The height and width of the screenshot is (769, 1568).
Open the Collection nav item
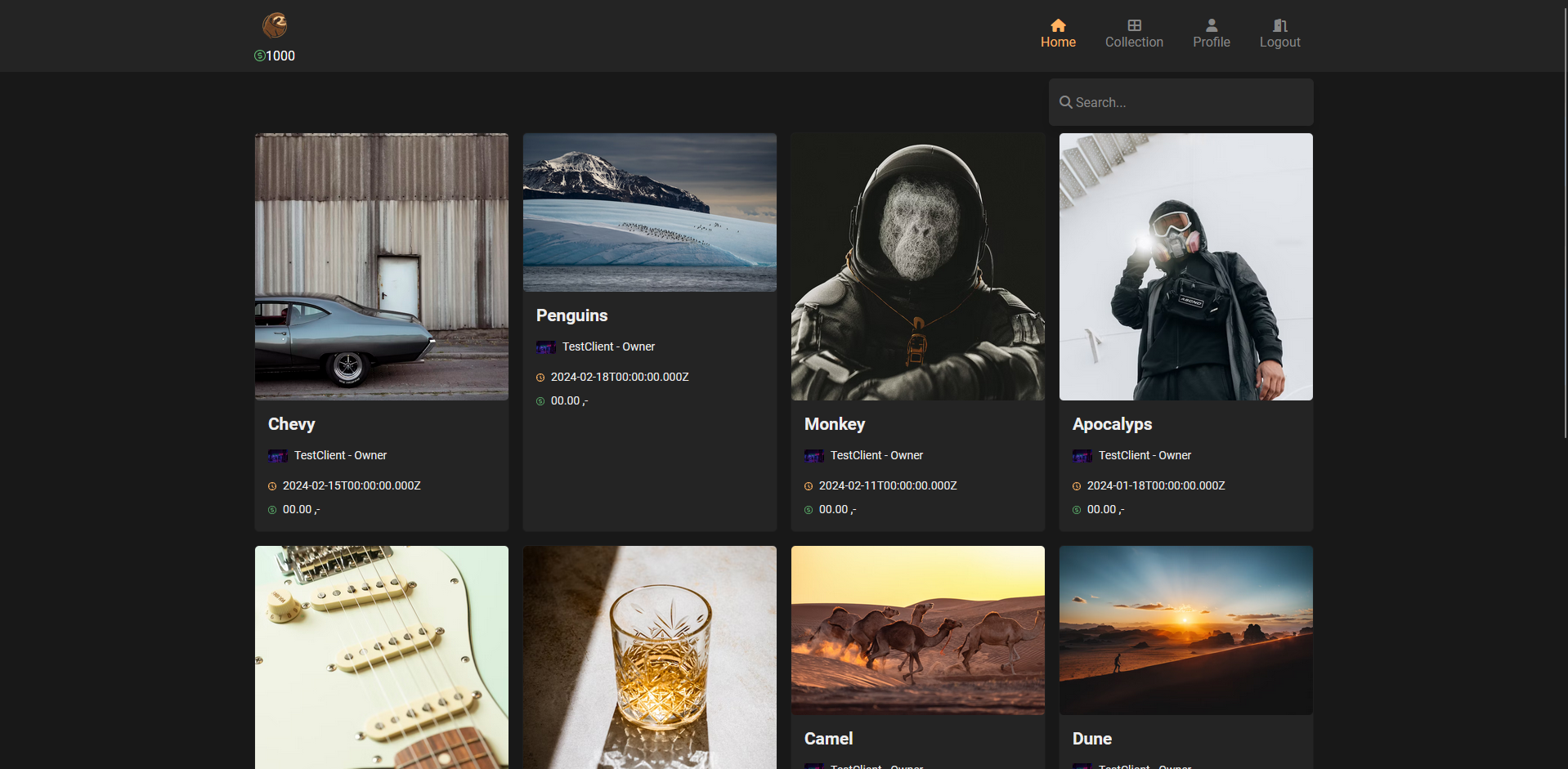[x=1134, y=34]
